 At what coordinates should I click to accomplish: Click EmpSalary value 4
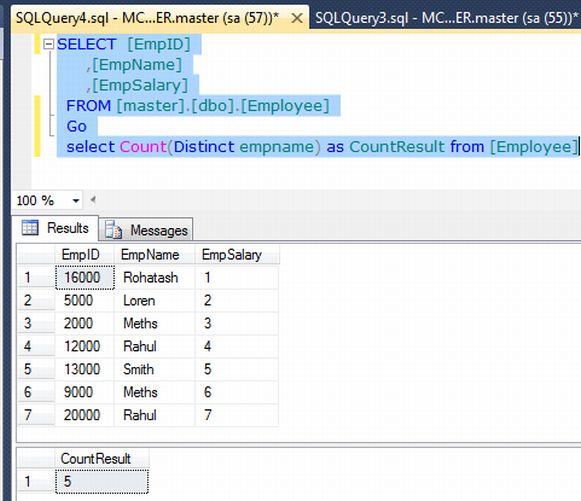point(237,346)
